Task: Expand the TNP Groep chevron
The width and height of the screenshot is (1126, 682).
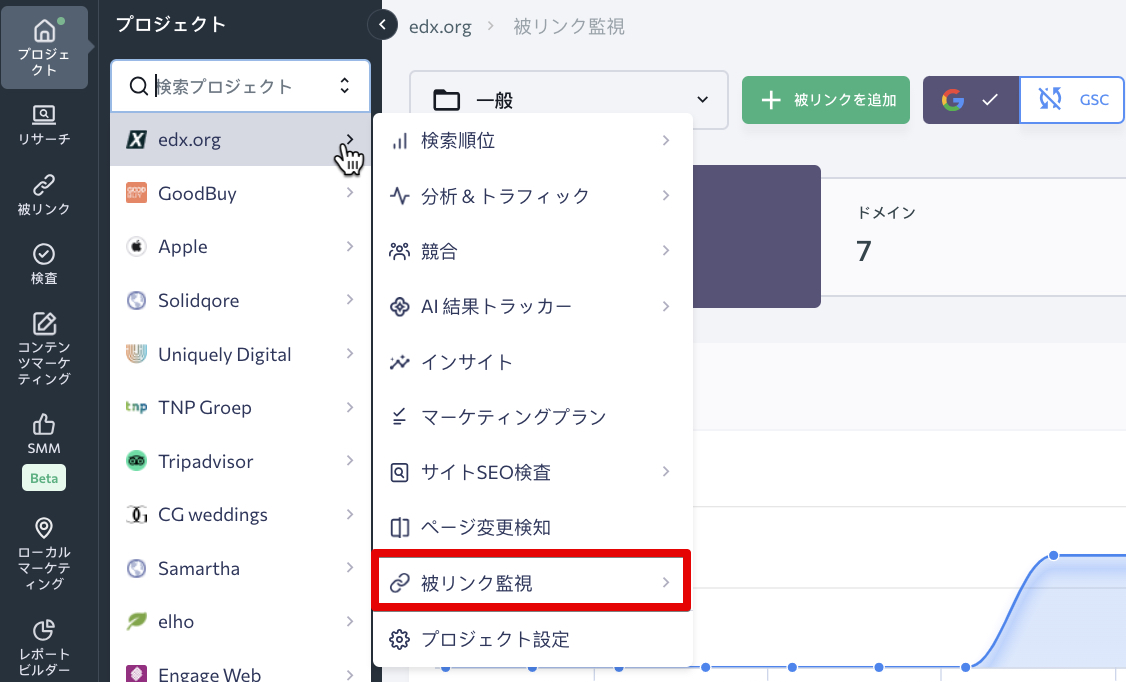Action: pos(350,407)
